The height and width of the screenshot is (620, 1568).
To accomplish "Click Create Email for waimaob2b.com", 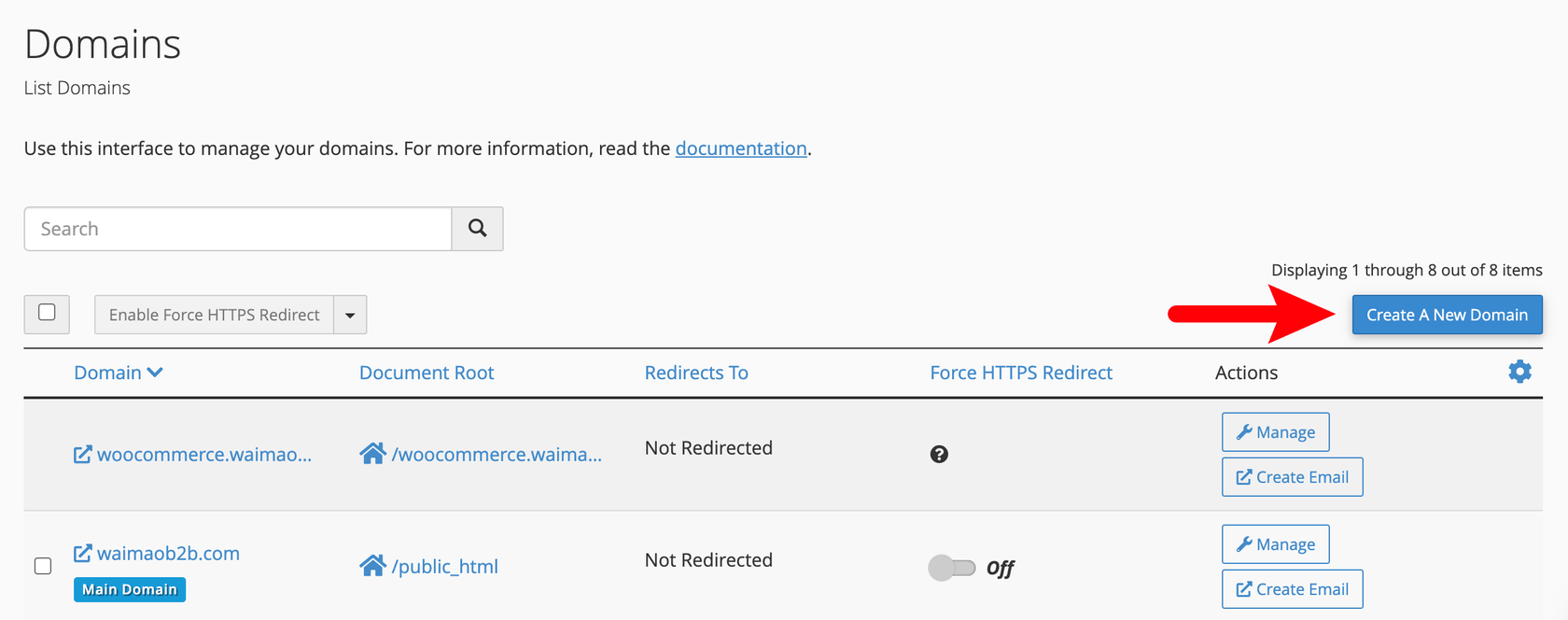I will tap(1292, 589).
